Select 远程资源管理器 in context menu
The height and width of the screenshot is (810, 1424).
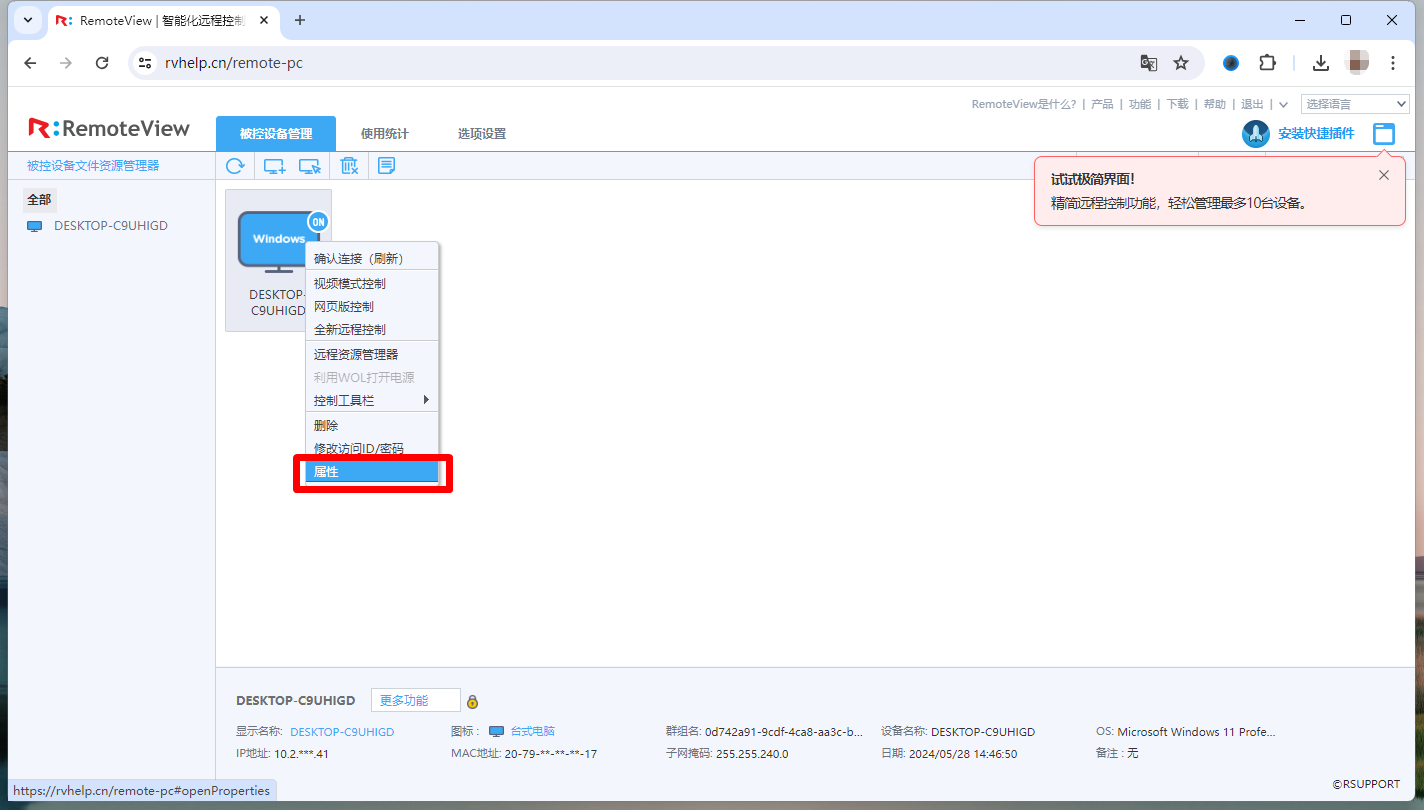coord(372,354)
